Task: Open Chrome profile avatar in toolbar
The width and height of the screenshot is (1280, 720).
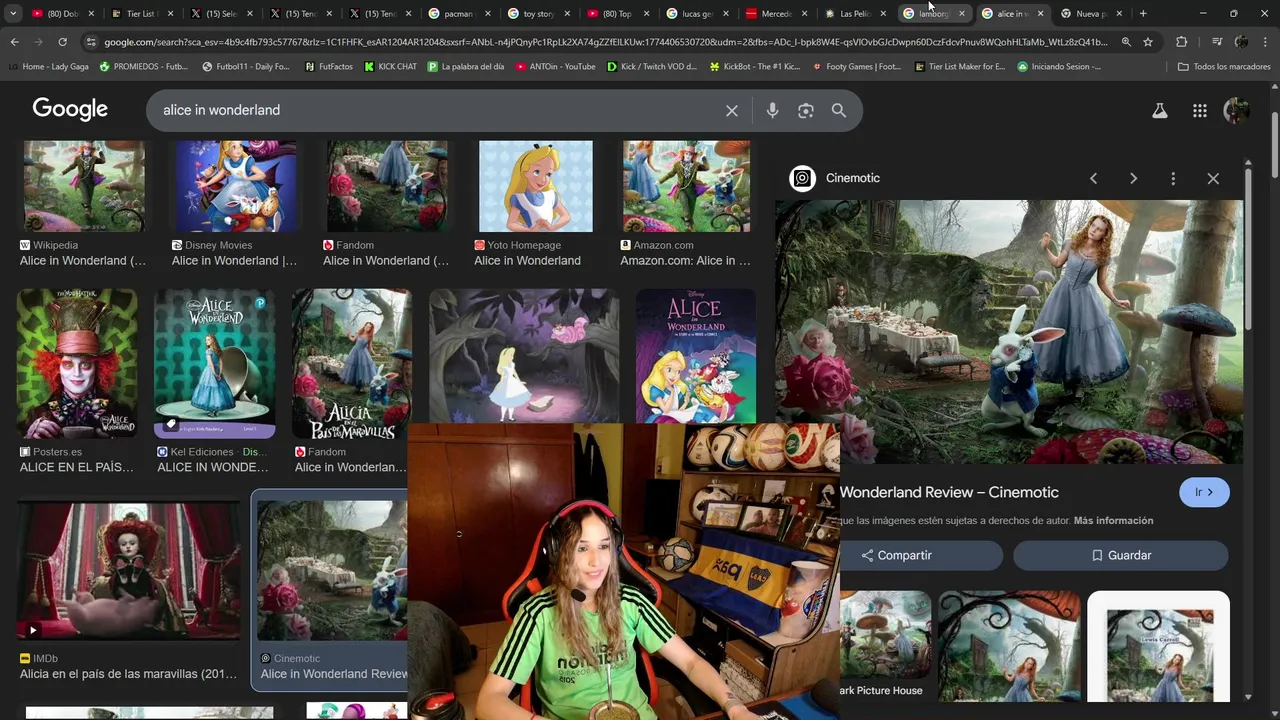Action: 1241,42
